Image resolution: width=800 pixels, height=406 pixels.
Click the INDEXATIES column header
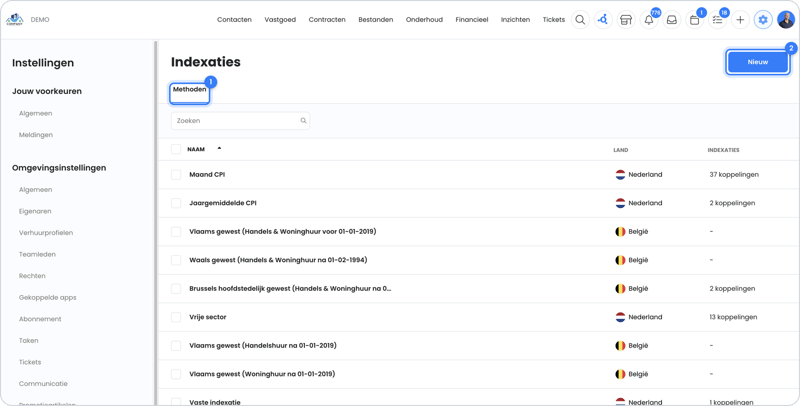[723, 150]
